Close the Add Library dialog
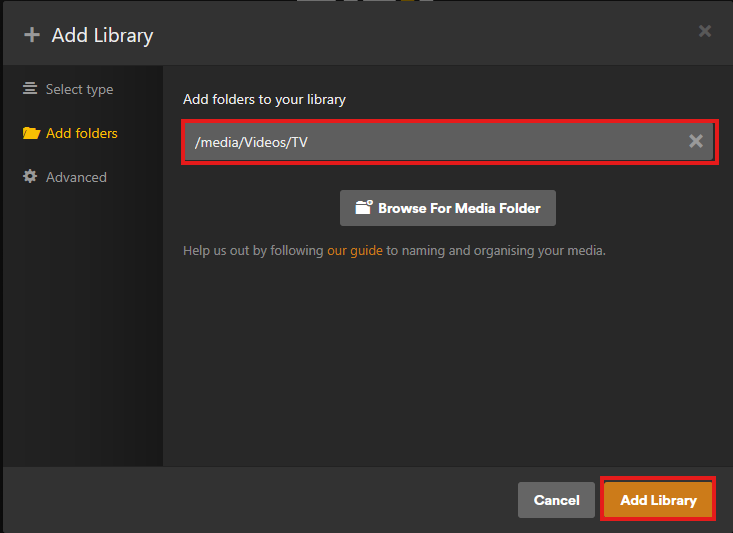This screenshot has height=533, width=733. [x=704, y=31]
